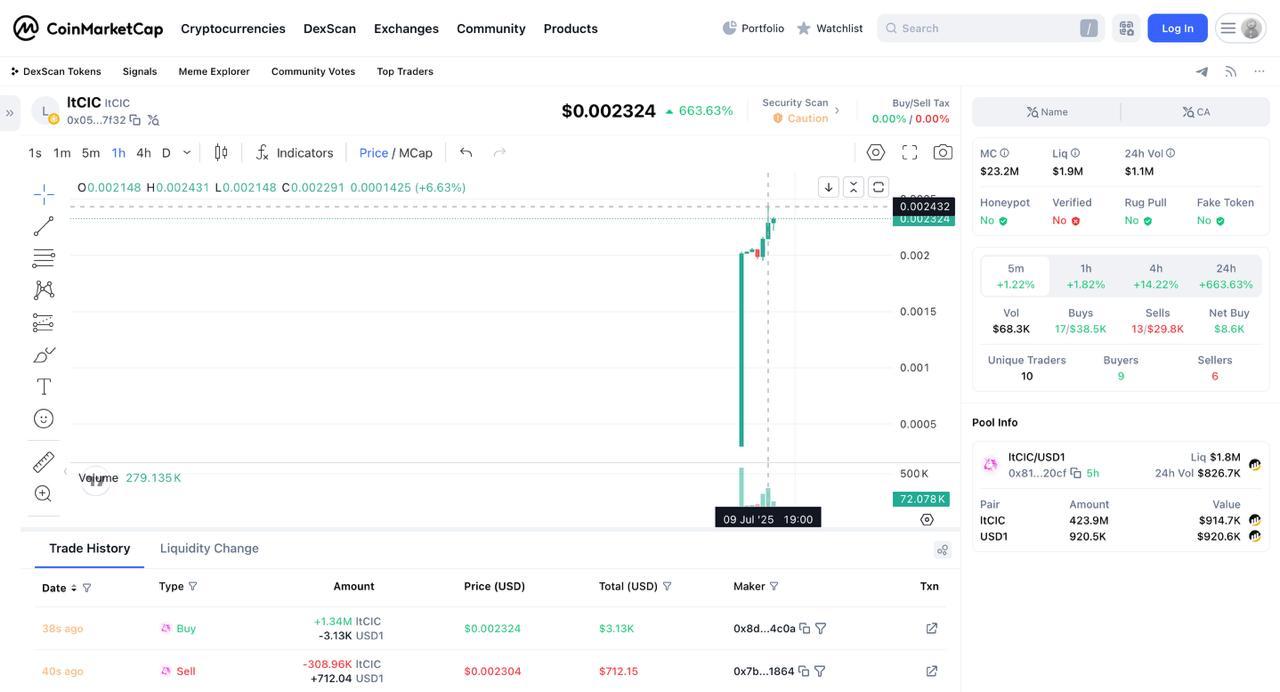Select the crosshair cursor tool
Viewport: 1280px width, 692px height.
pos(44,194)
